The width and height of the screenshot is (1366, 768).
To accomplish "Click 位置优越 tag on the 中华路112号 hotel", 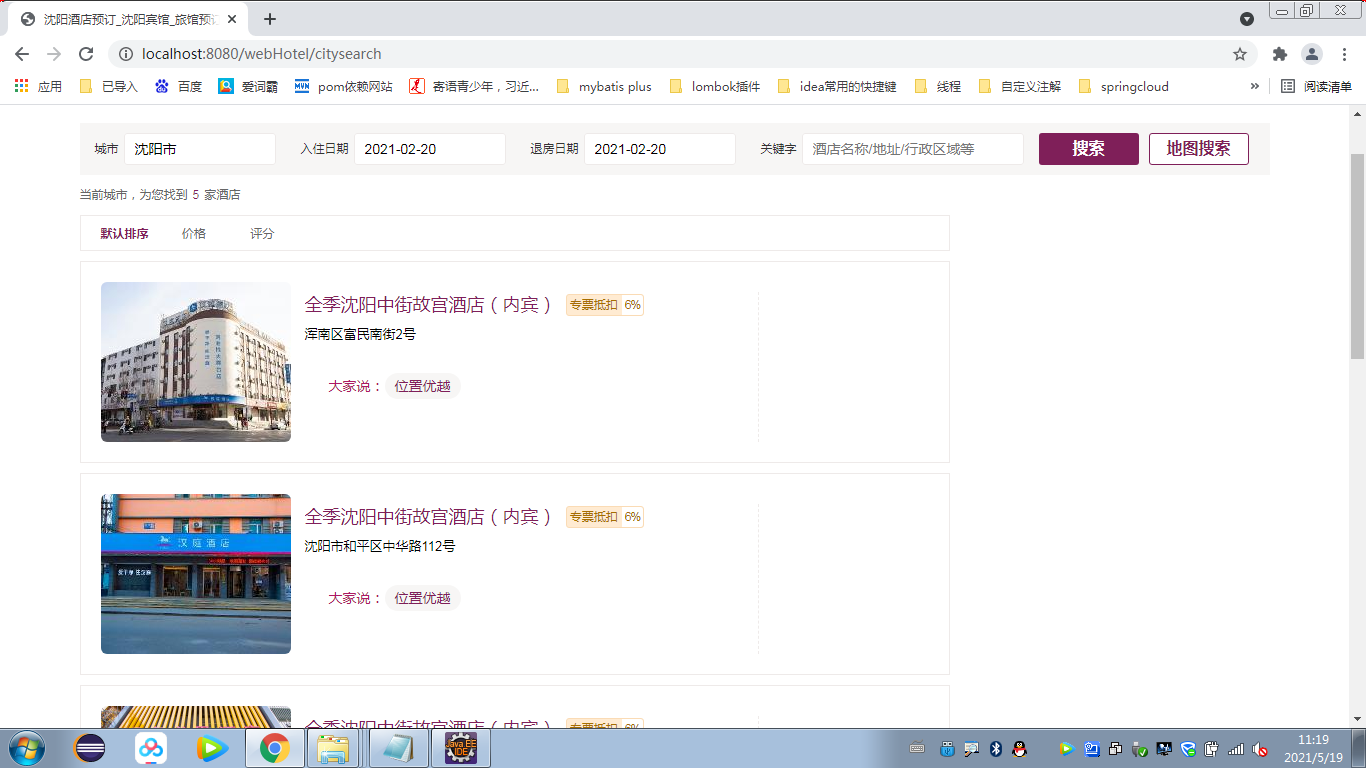I will pyautogui.click(x=423, y=598).
